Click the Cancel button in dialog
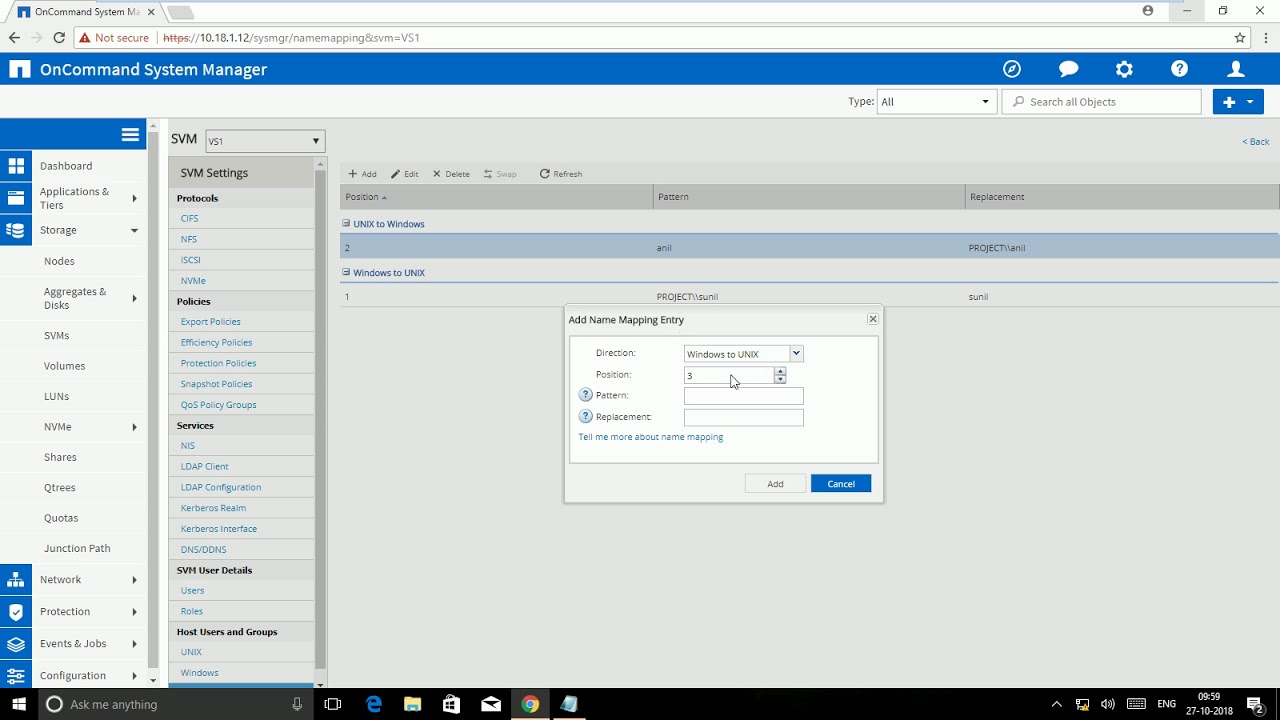The width and height of the screenshot is (1280, 720). [841, 484]
